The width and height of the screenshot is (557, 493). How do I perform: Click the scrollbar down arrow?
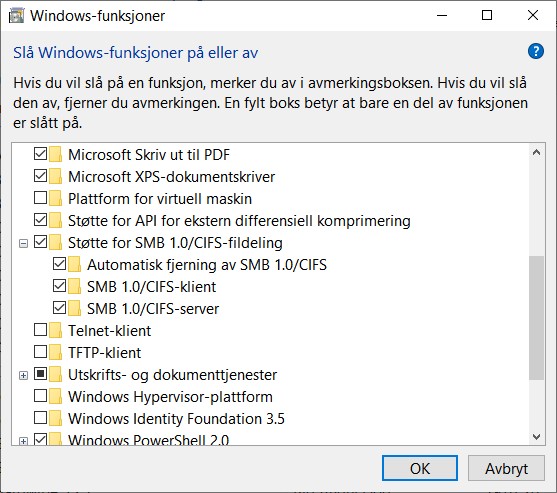click(x=536, y=437)
